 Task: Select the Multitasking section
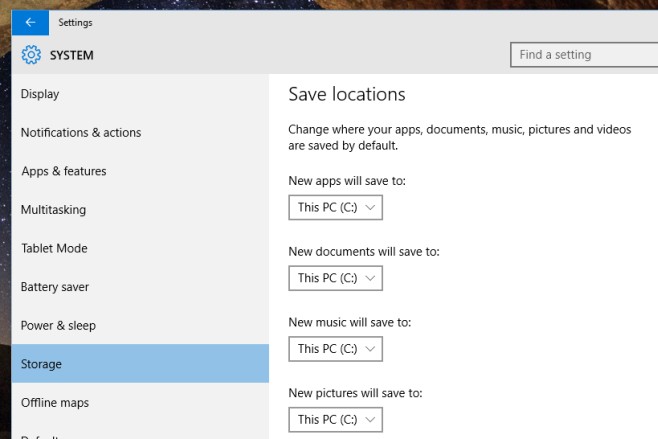(140, 210)
